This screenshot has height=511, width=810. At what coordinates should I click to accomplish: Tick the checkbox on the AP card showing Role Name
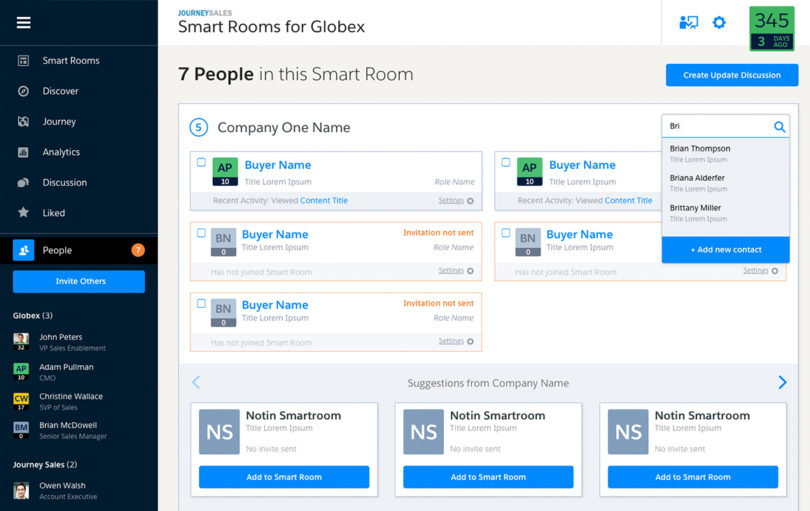tap(201, 162)
